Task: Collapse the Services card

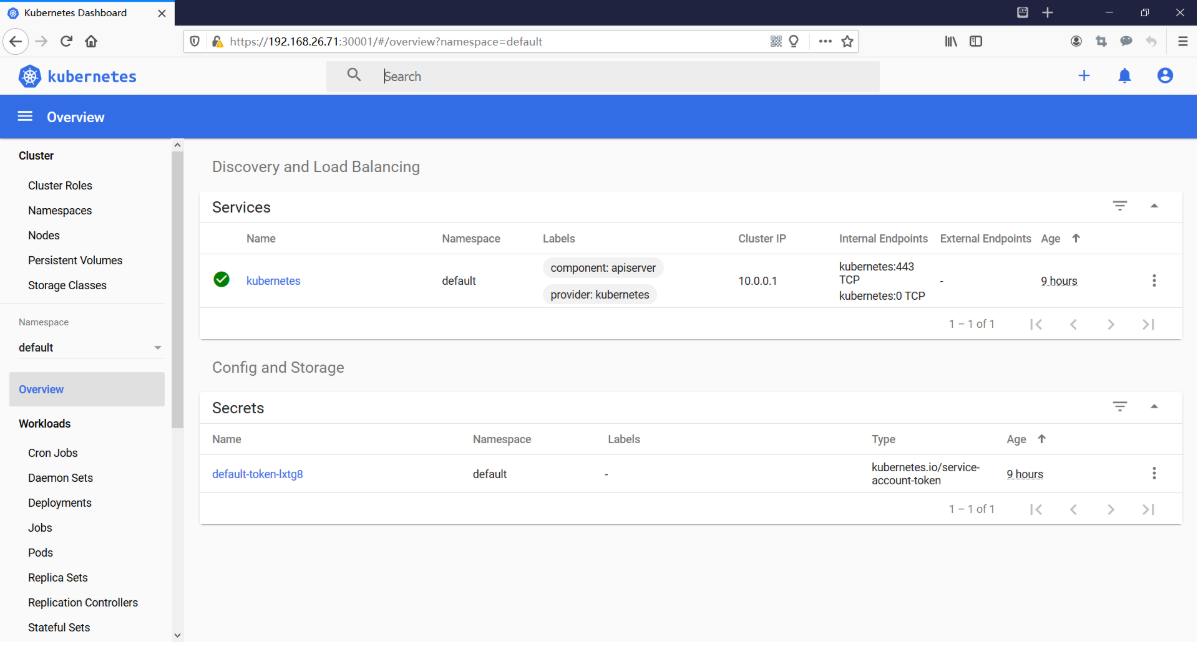Action: pos(1154,206)
